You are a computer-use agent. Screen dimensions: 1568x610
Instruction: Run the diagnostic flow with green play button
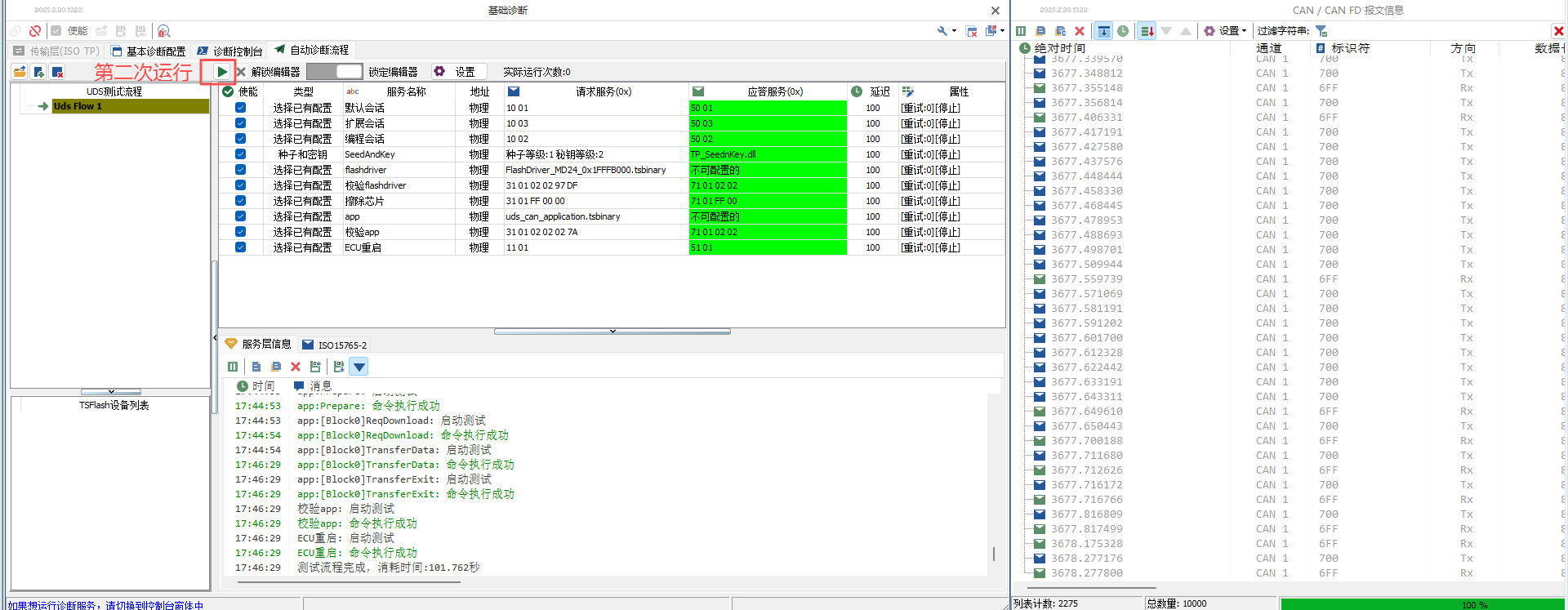click(x=221, y=72)
